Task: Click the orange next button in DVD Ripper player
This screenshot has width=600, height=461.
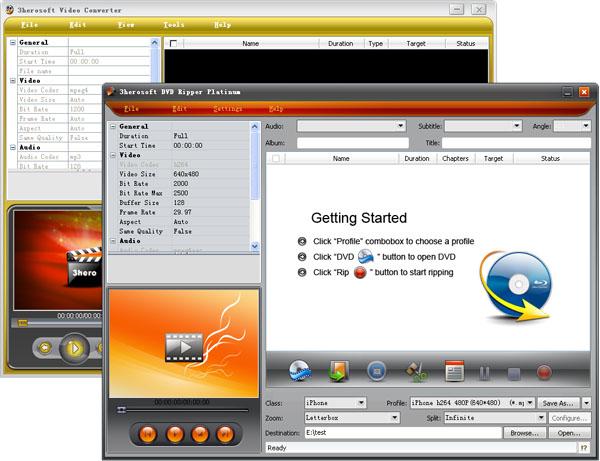Action: pyautogui.click(x=225, y=434)
